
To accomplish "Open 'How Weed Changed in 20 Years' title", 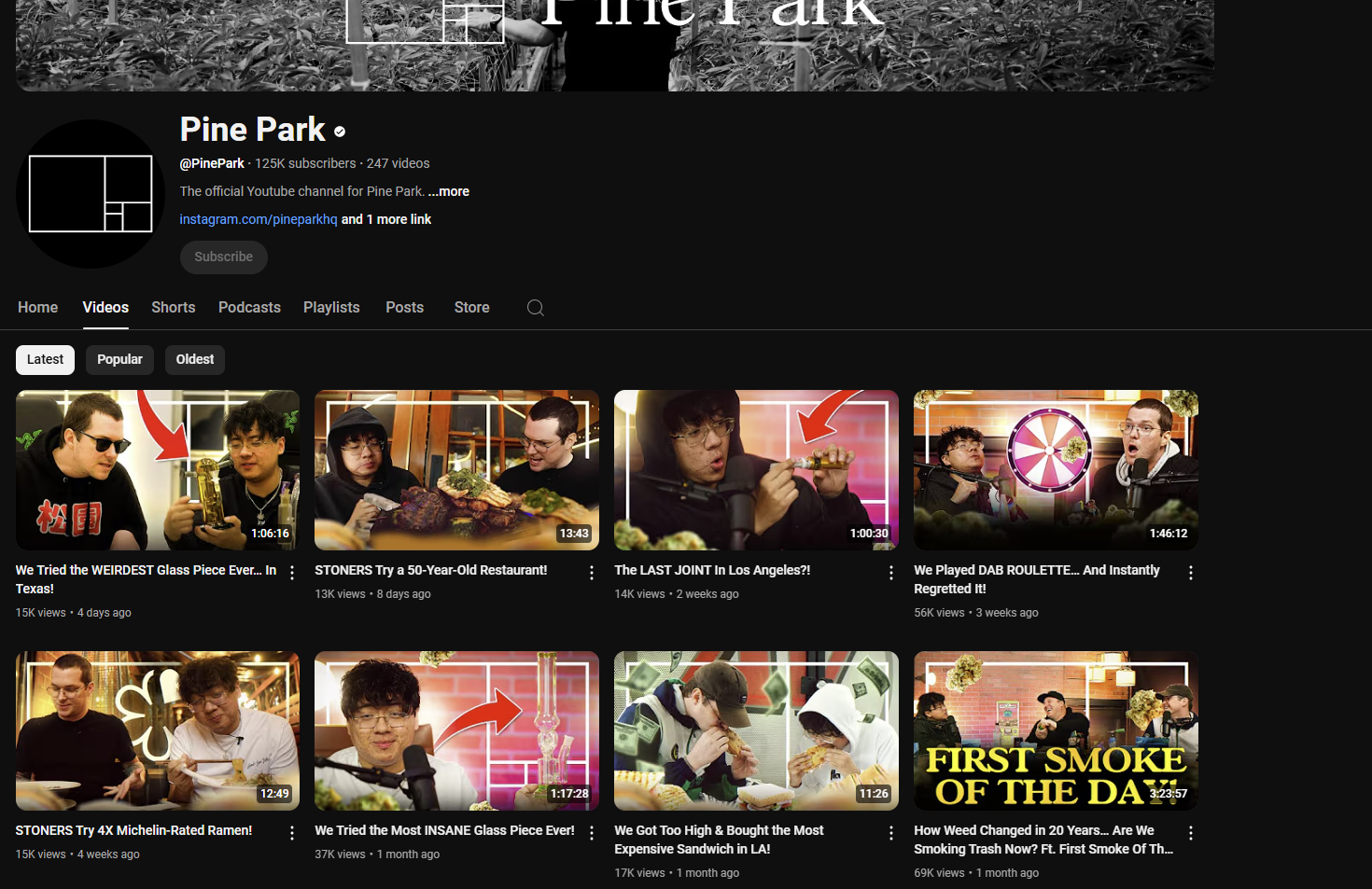I will pos(1043,840).
